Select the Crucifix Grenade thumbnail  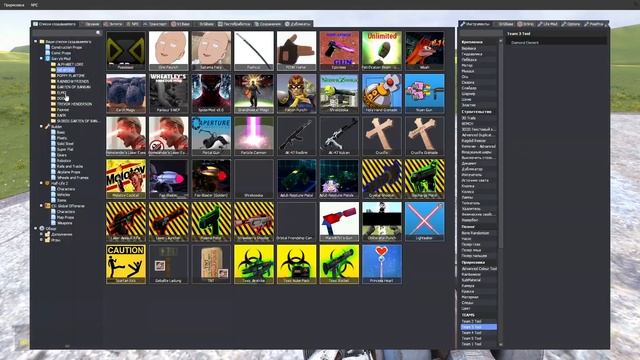424,136
